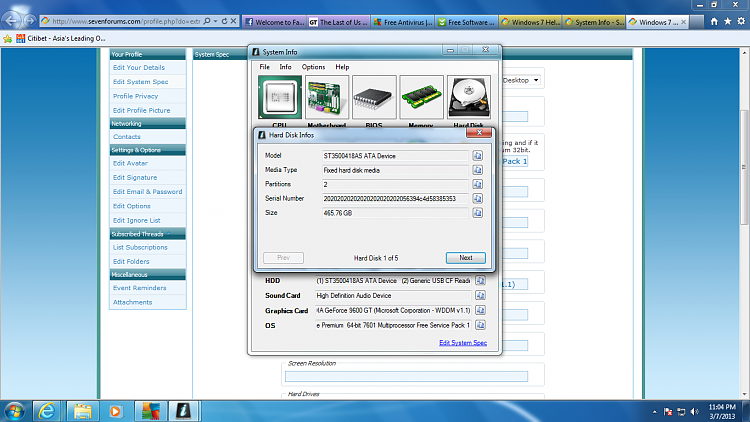Click the page vertical scrollbar
The height and width of the screenshot is (422, 750).
(x=744, y=167)
